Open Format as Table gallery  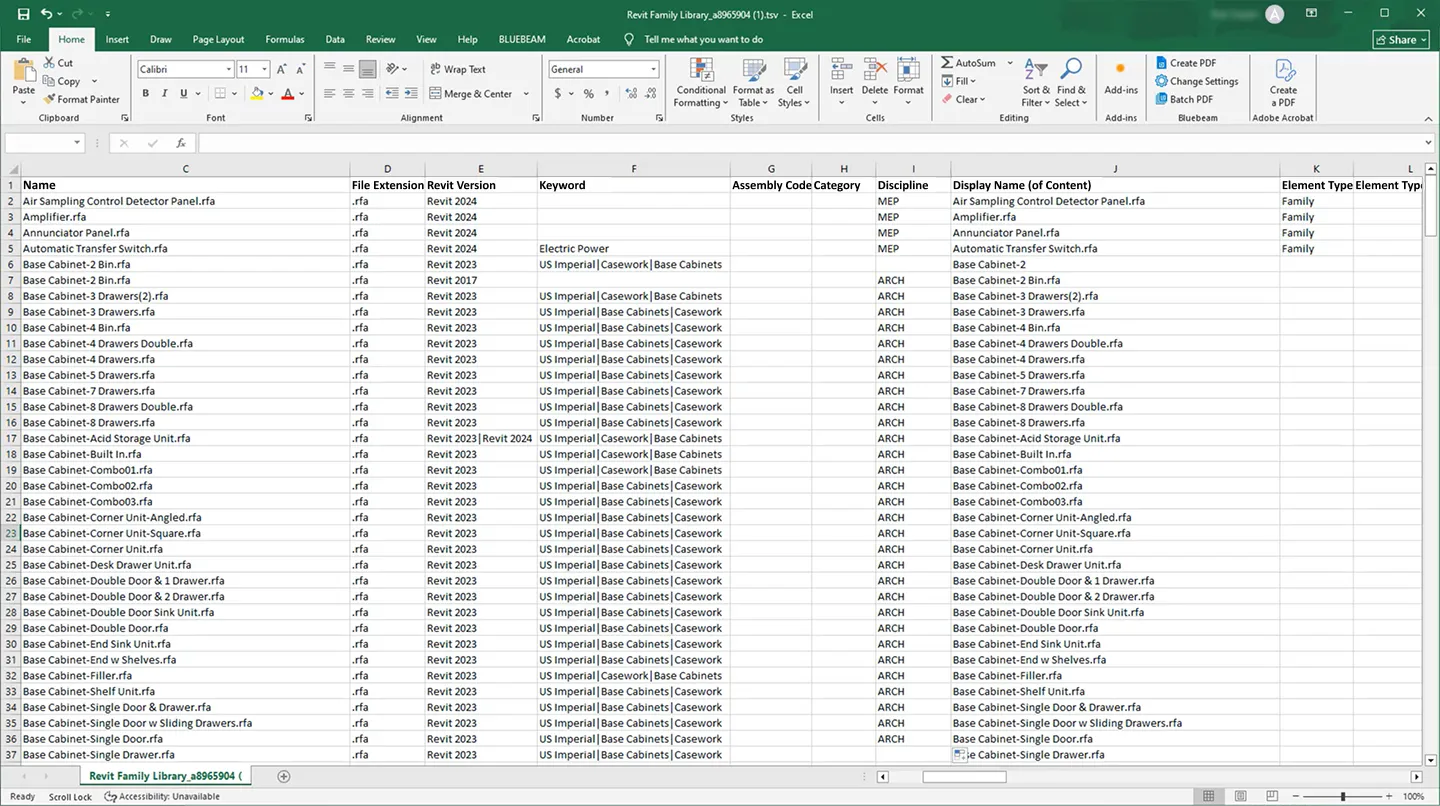(x=753, y=82)
